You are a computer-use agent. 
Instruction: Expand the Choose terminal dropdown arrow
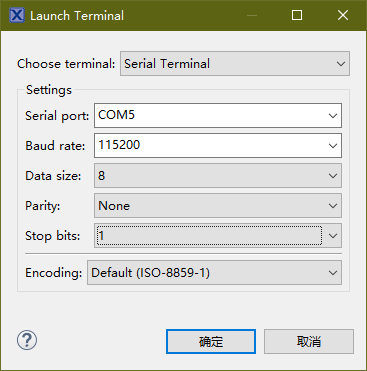(341, 64)
